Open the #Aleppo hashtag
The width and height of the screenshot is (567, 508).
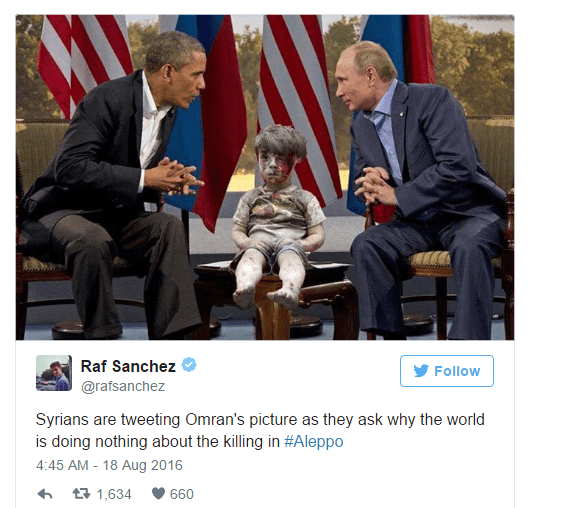[314, 442]
